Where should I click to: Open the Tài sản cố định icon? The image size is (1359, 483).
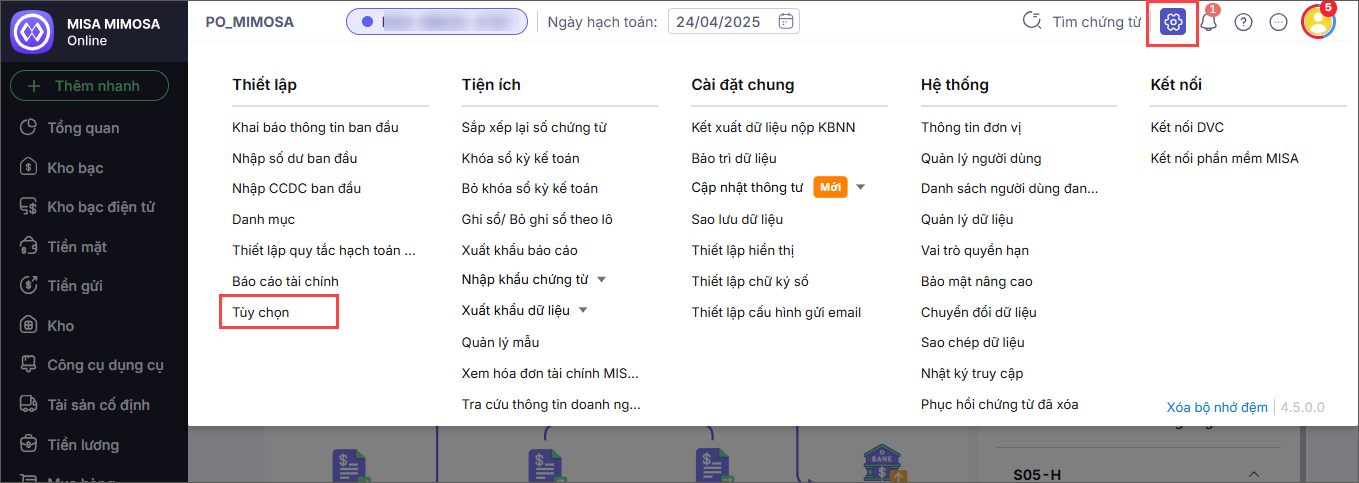tap(28, 404)
